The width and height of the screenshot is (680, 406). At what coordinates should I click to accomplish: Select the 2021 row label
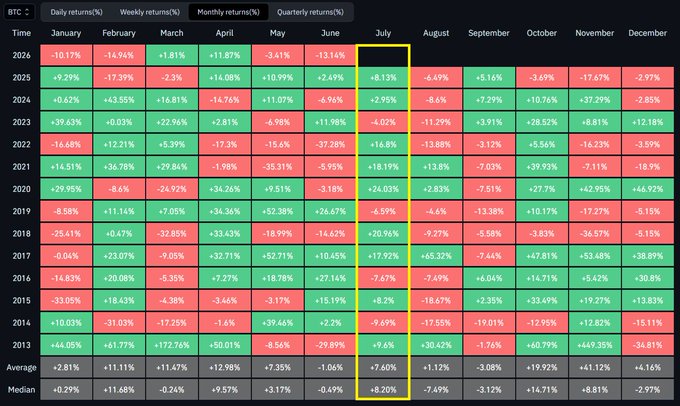(21, 167)
